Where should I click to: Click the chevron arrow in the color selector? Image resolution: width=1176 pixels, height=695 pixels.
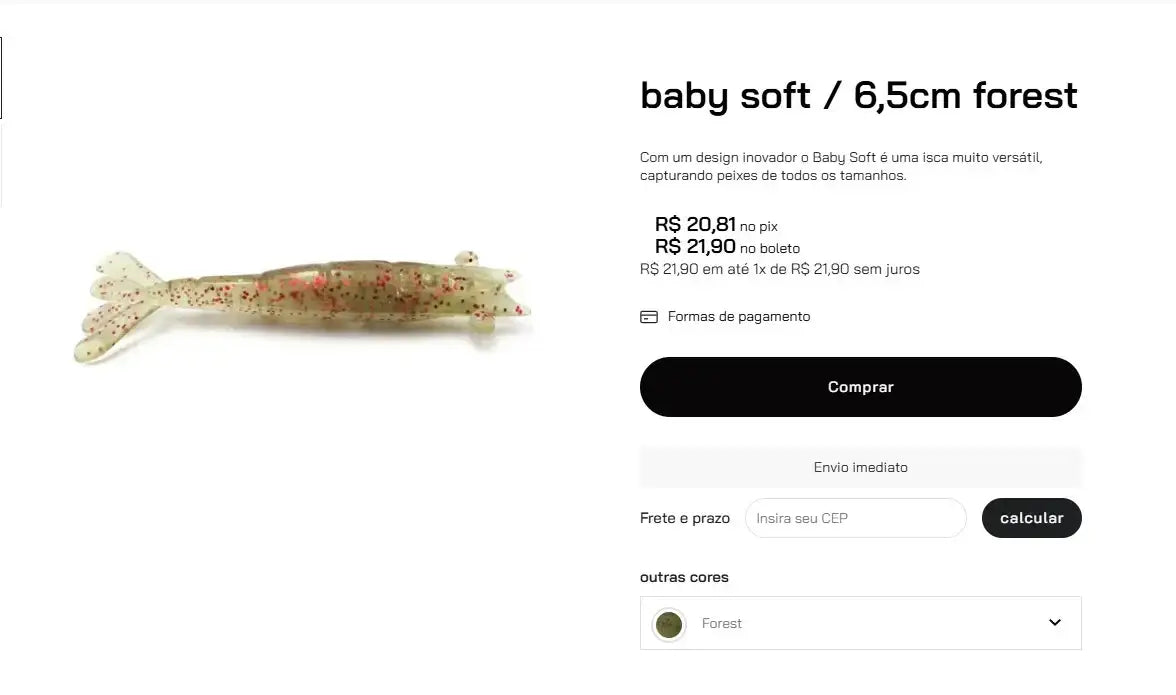point(1054,623)
